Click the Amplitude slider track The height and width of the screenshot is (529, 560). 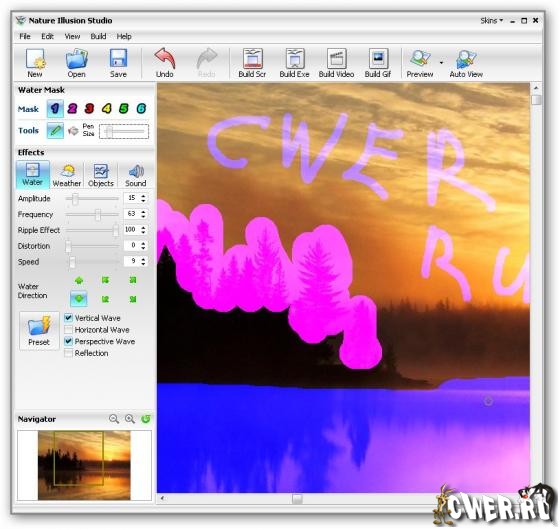tap(92, 198)
